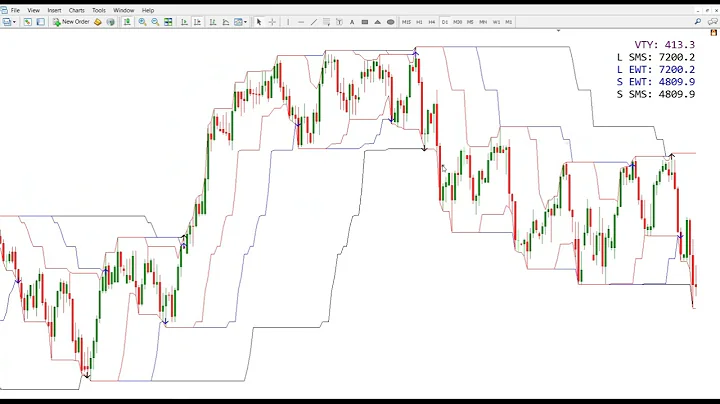Select the horizontal line tool
The image size is (720, 404).
click(301, 22)
